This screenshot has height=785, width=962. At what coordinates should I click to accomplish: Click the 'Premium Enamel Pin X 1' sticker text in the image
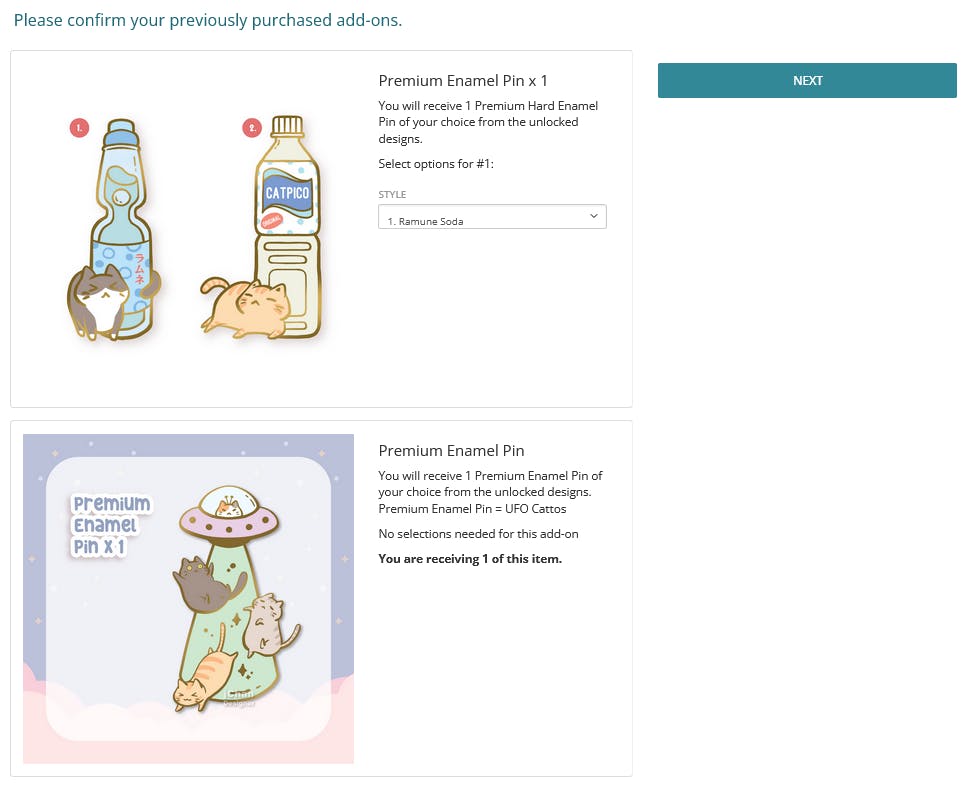(111, 525)
